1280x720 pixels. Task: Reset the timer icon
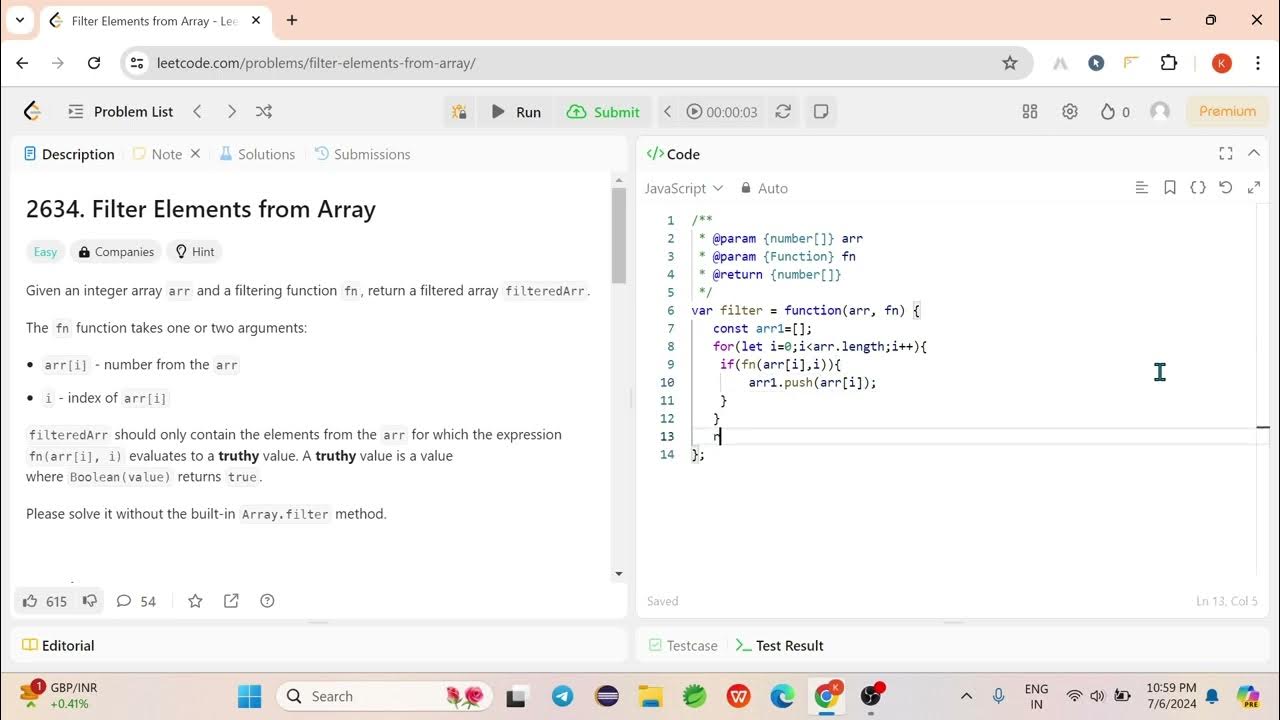click(783, 112)
